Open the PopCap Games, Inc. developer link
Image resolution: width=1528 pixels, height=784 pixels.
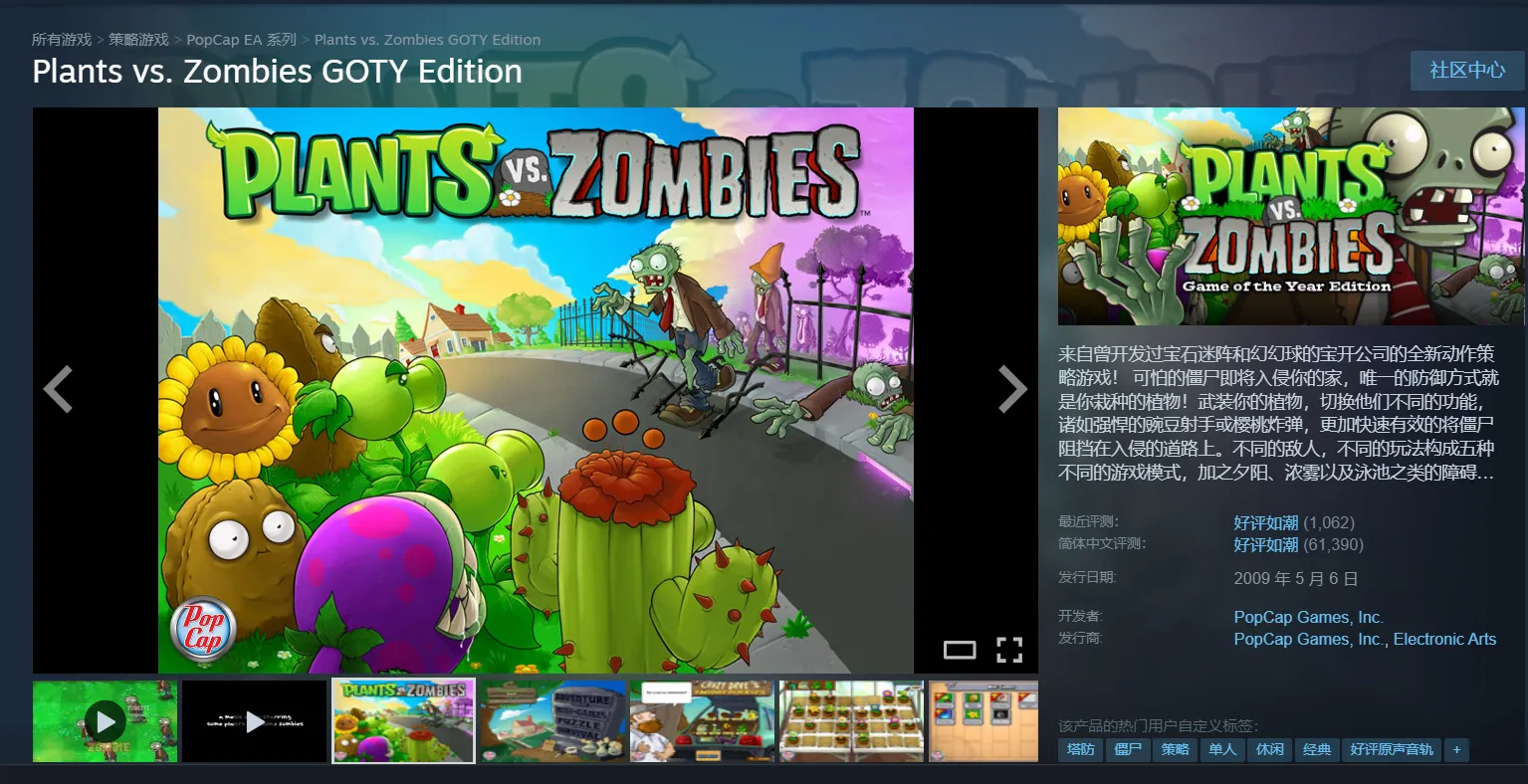1308,617
